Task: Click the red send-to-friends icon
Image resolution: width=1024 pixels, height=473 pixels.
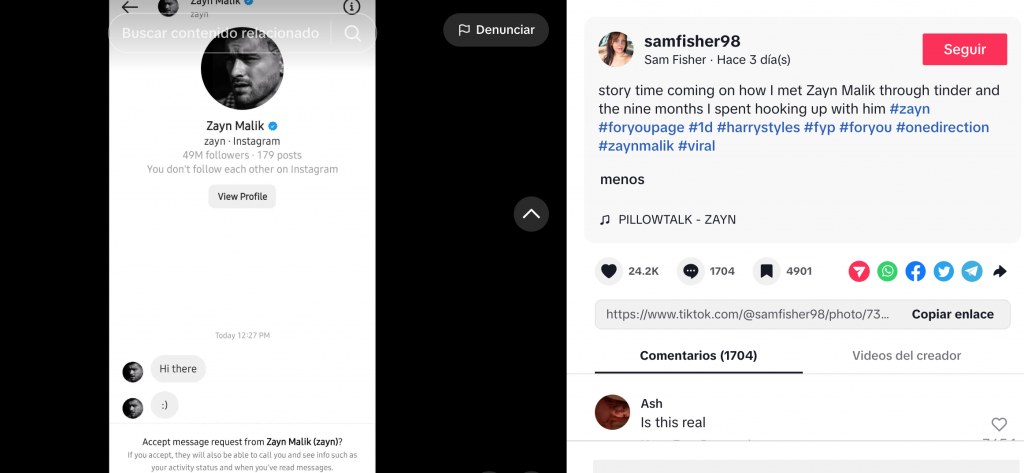Action: point(859,271)
